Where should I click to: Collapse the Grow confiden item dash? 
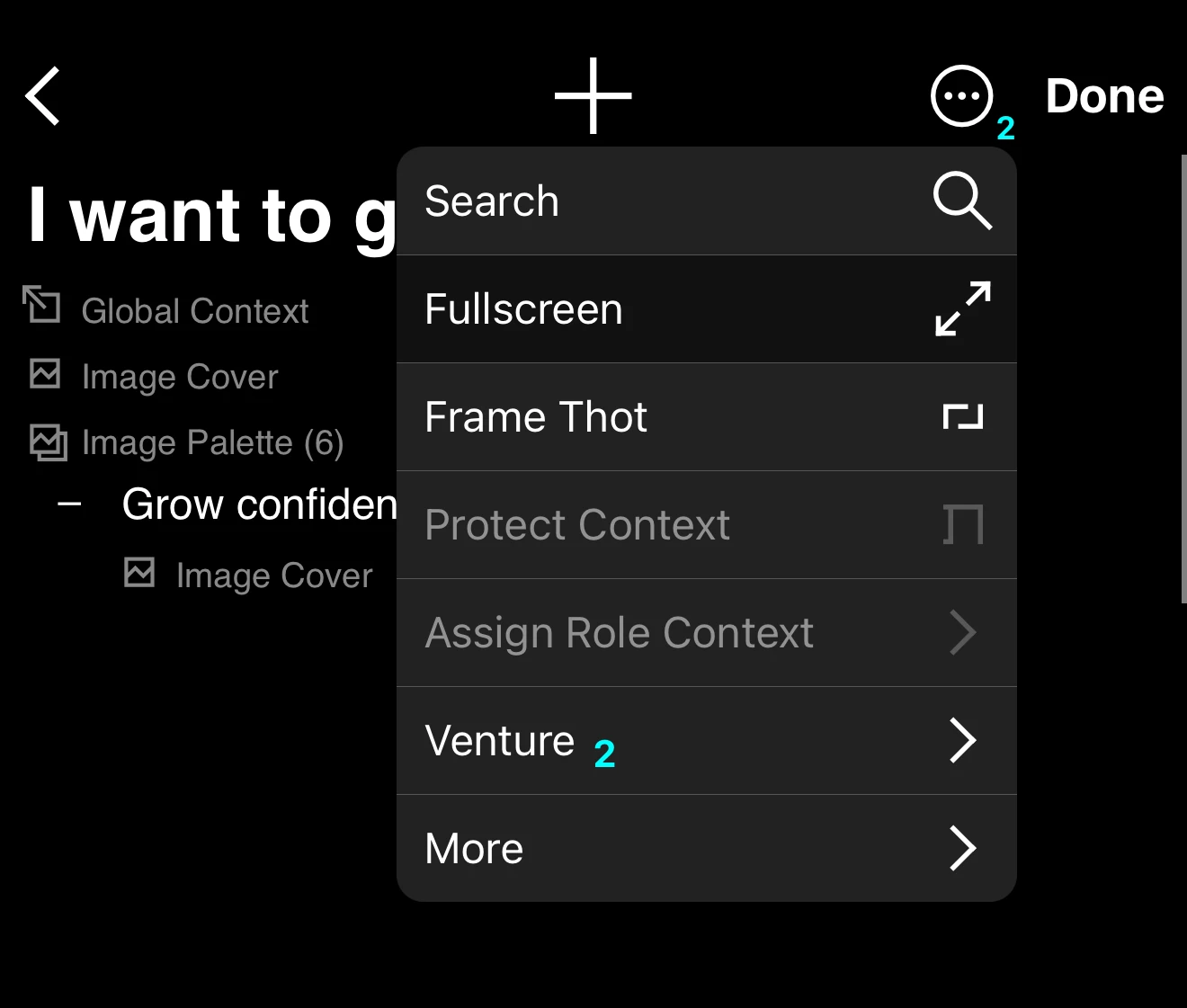tap(69, 504)
